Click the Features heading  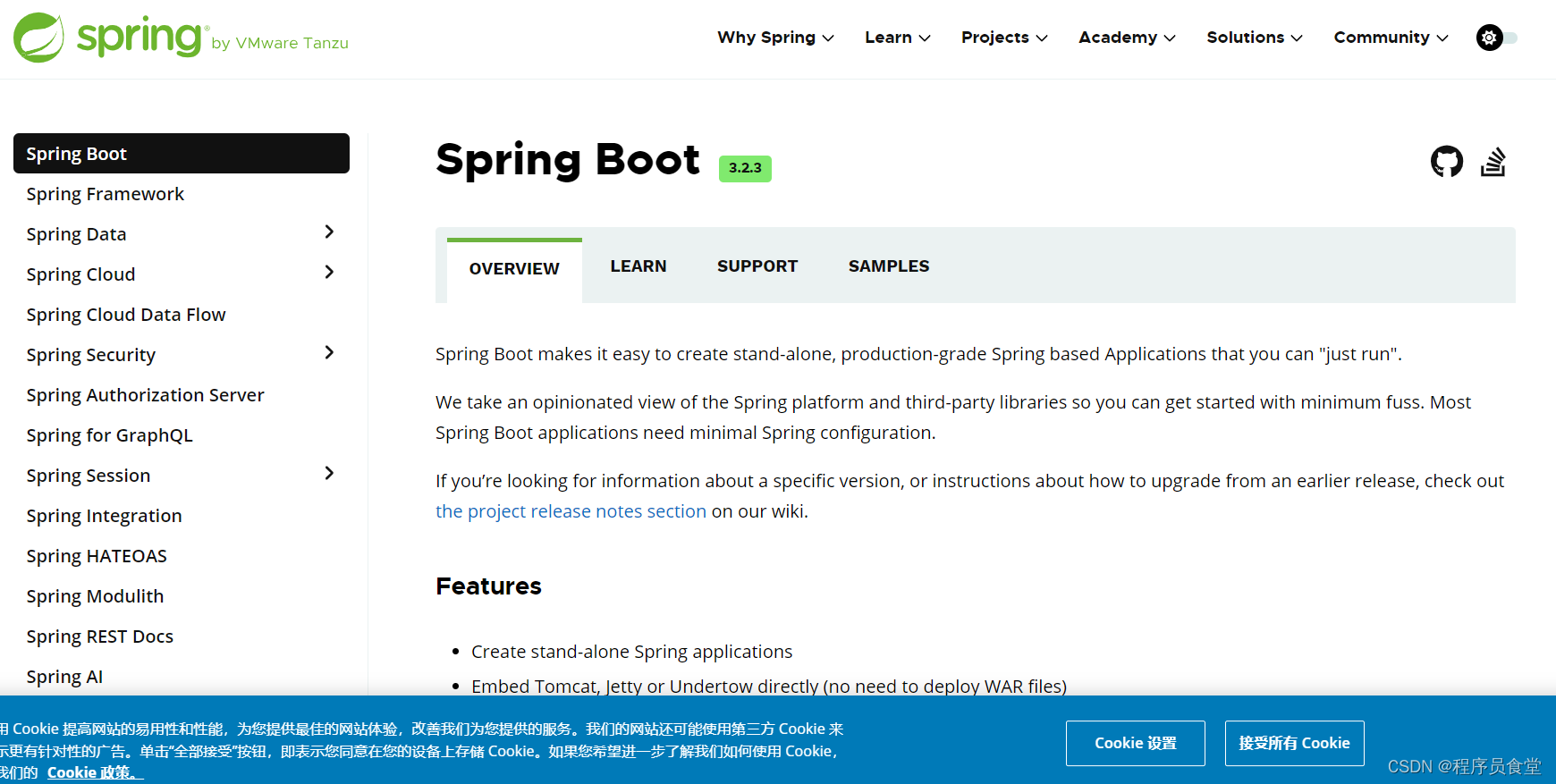(x=488, y=586)
